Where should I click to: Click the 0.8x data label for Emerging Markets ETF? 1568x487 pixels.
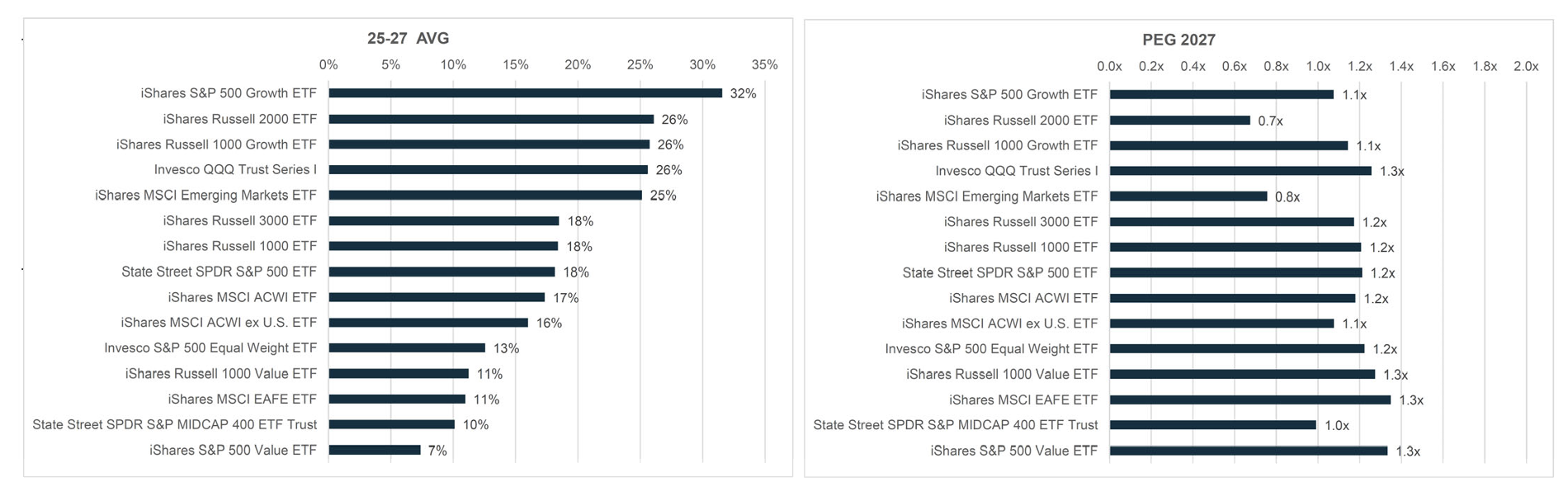coord(1287,196)
